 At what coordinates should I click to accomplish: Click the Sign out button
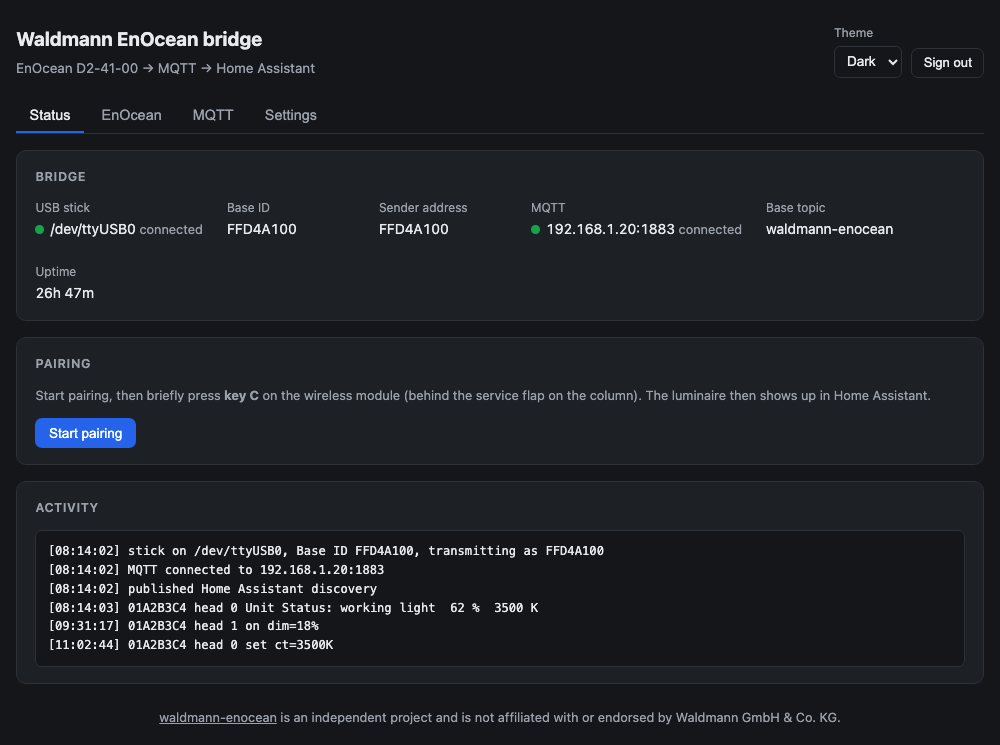click(x=947, y=63)
